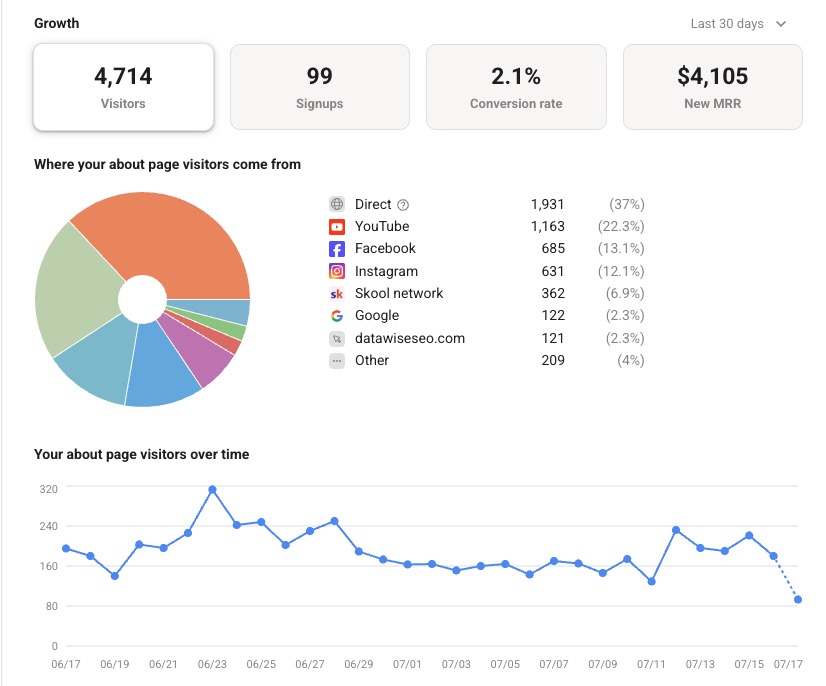Click the Instagram source icon
Image resolution: width=826 pixels, height=686 pixels.
[337, 271]
